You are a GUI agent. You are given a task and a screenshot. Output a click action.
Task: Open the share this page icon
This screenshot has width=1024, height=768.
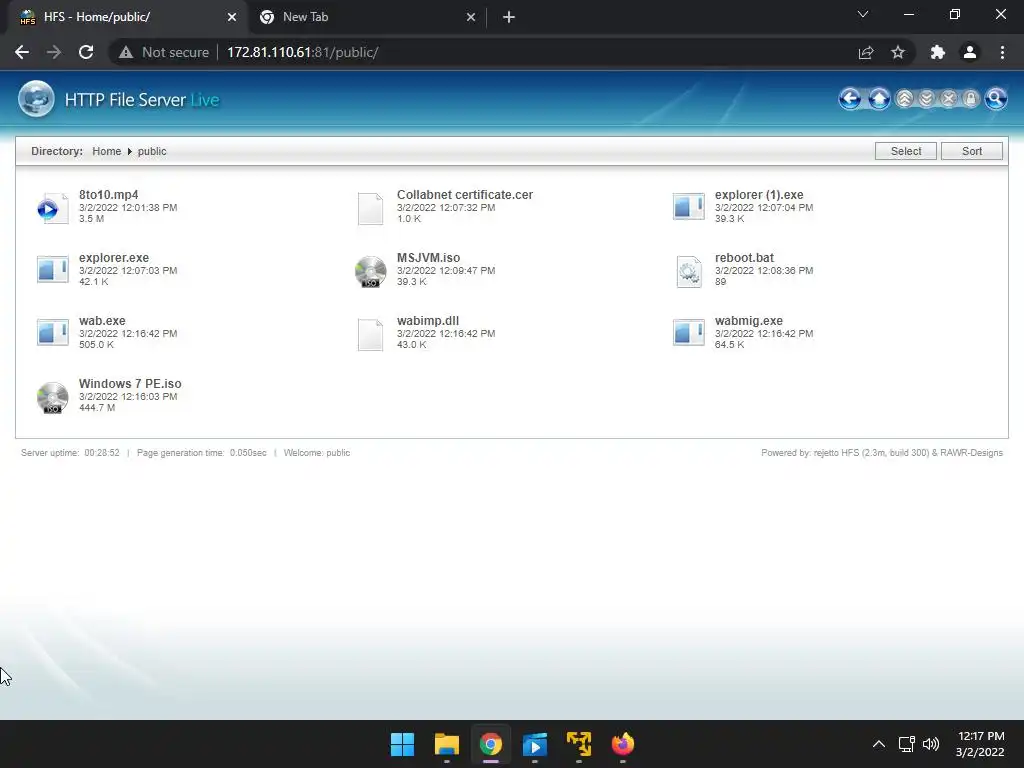(866, 52)
